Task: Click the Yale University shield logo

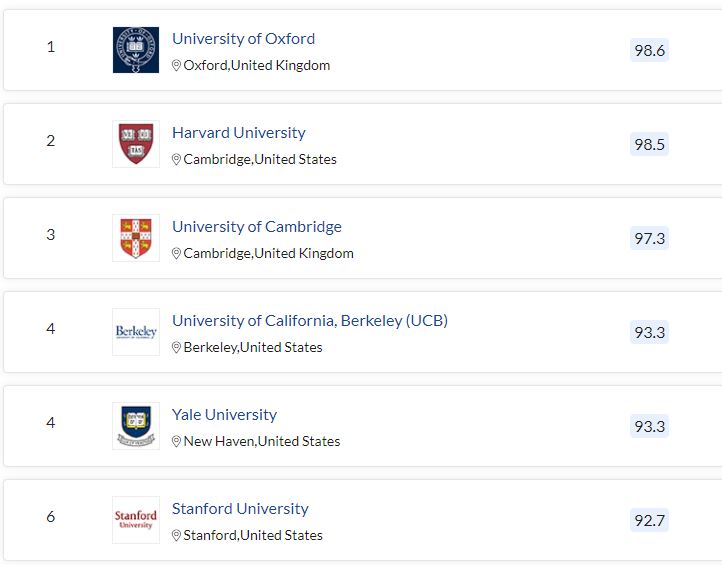Action: click(136, 426)
